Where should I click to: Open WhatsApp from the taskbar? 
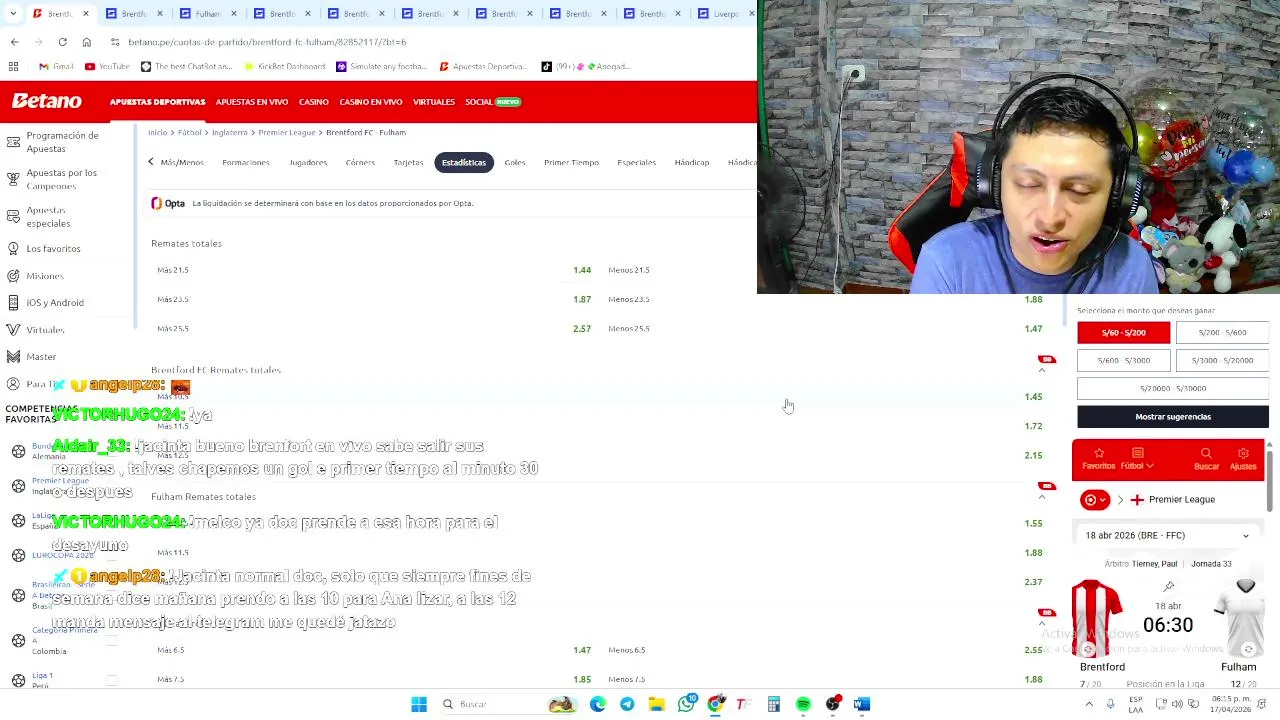(686, 705)
